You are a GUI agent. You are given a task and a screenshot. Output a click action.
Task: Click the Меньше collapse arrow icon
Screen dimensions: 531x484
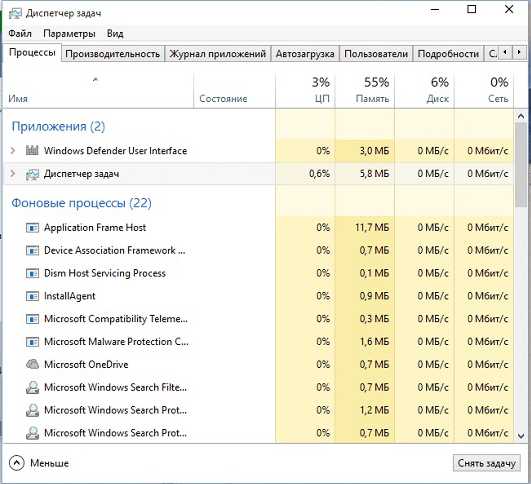point(17,463)
